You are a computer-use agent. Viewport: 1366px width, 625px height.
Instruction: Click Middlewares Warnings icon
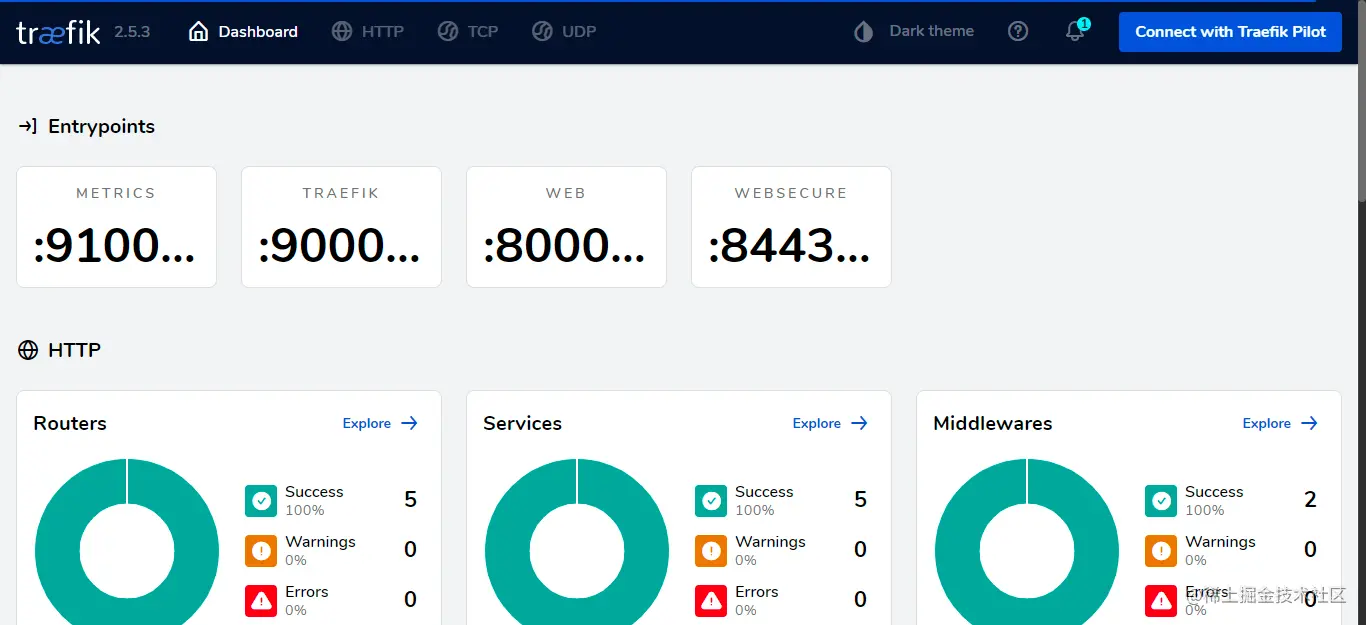(1161, 551)
